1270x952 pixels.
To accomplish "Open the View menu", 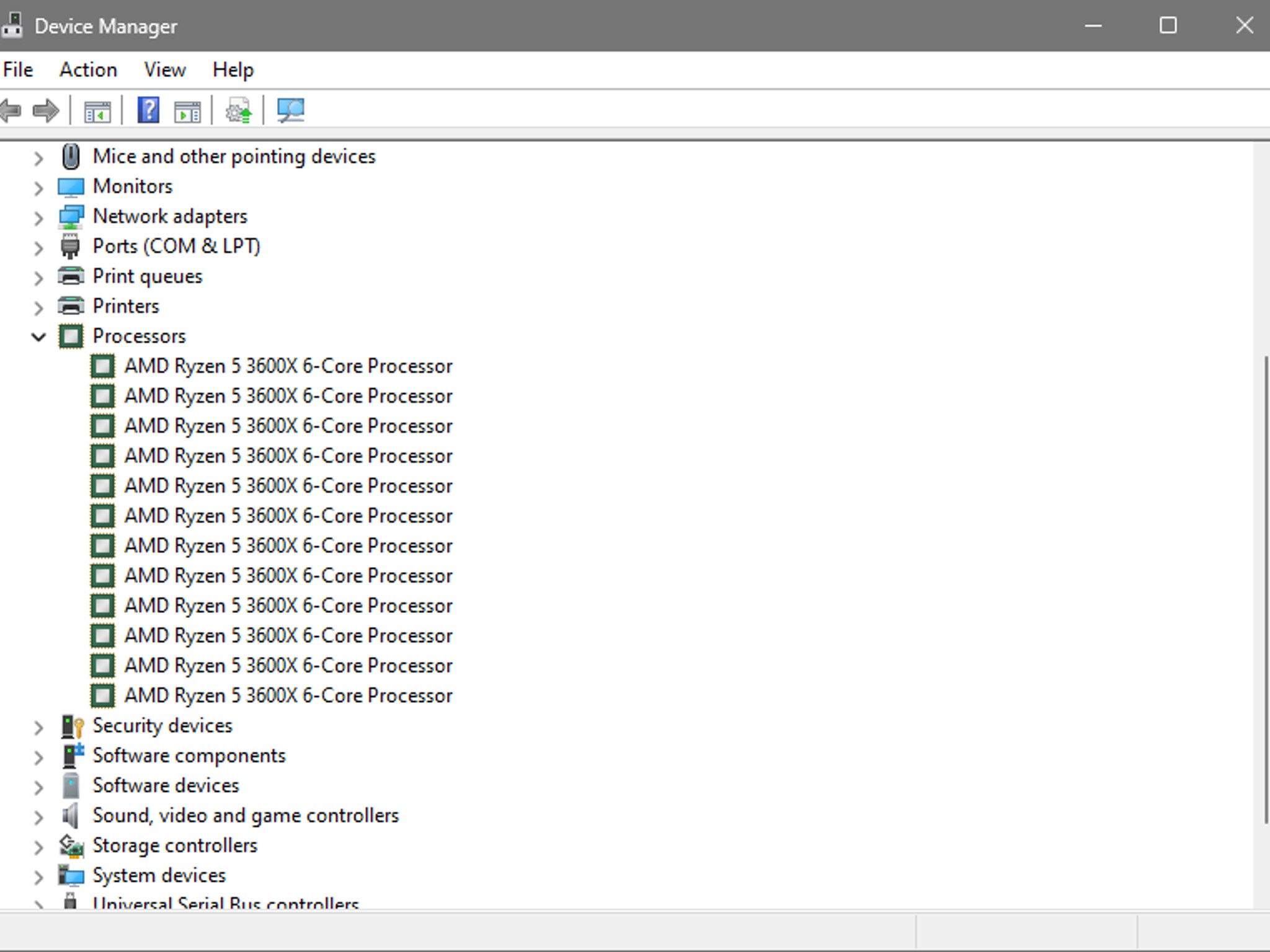I will (x=164, y=70).
